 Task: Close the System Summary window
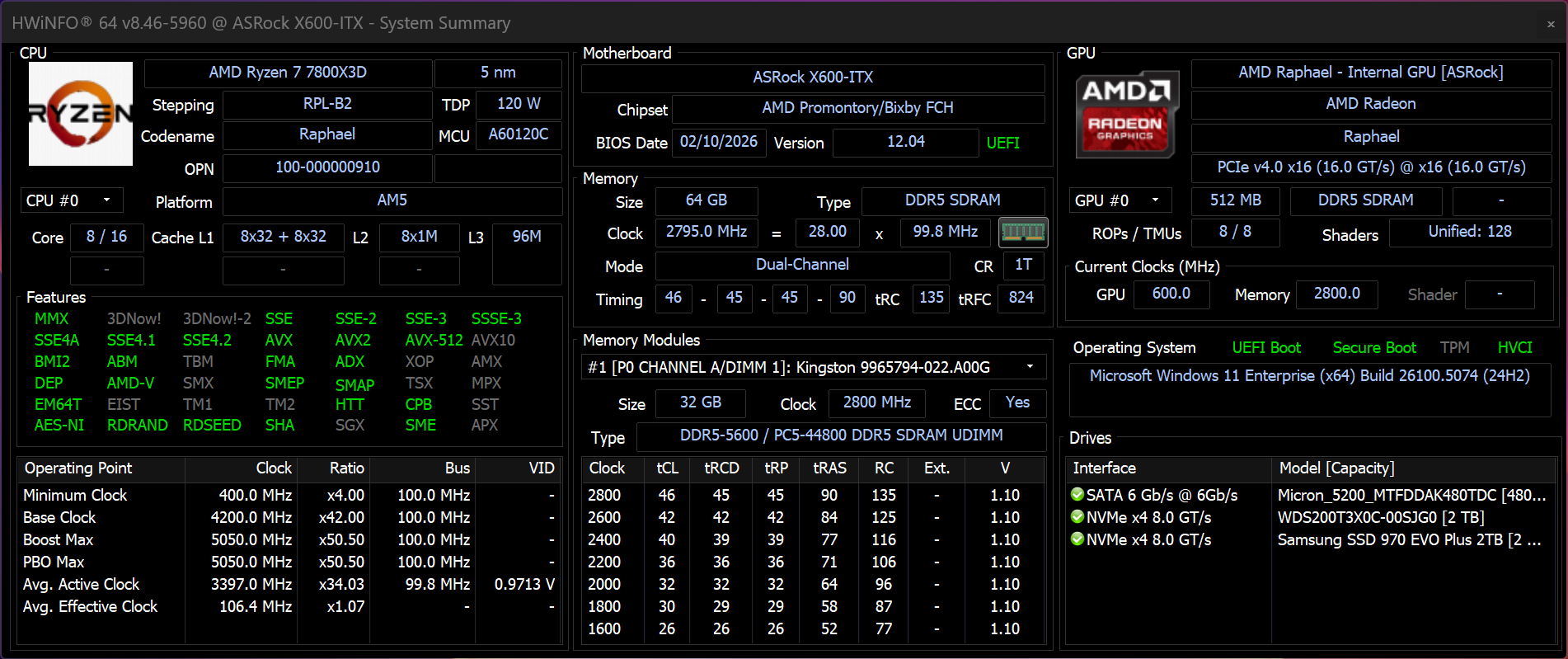point(1550,24)
